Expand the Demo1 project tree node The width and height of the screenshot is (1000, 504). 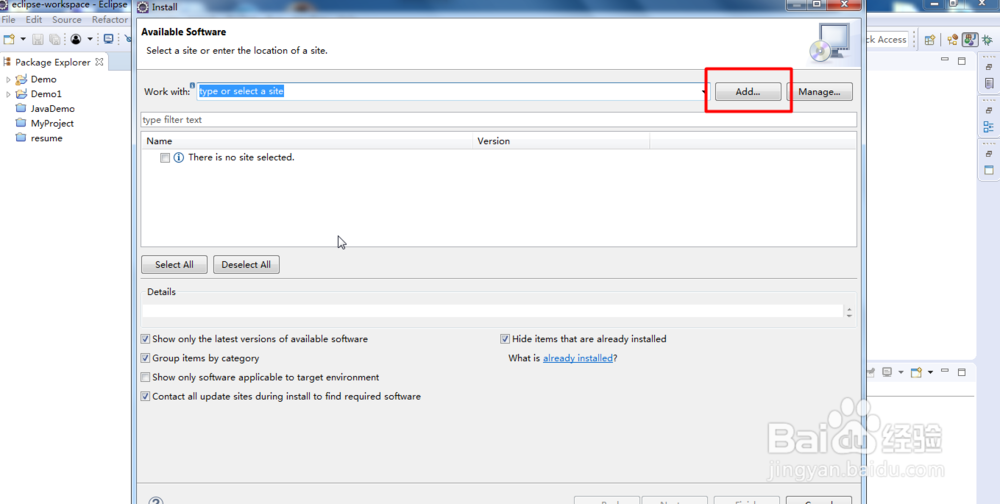(x=8, y=94)
